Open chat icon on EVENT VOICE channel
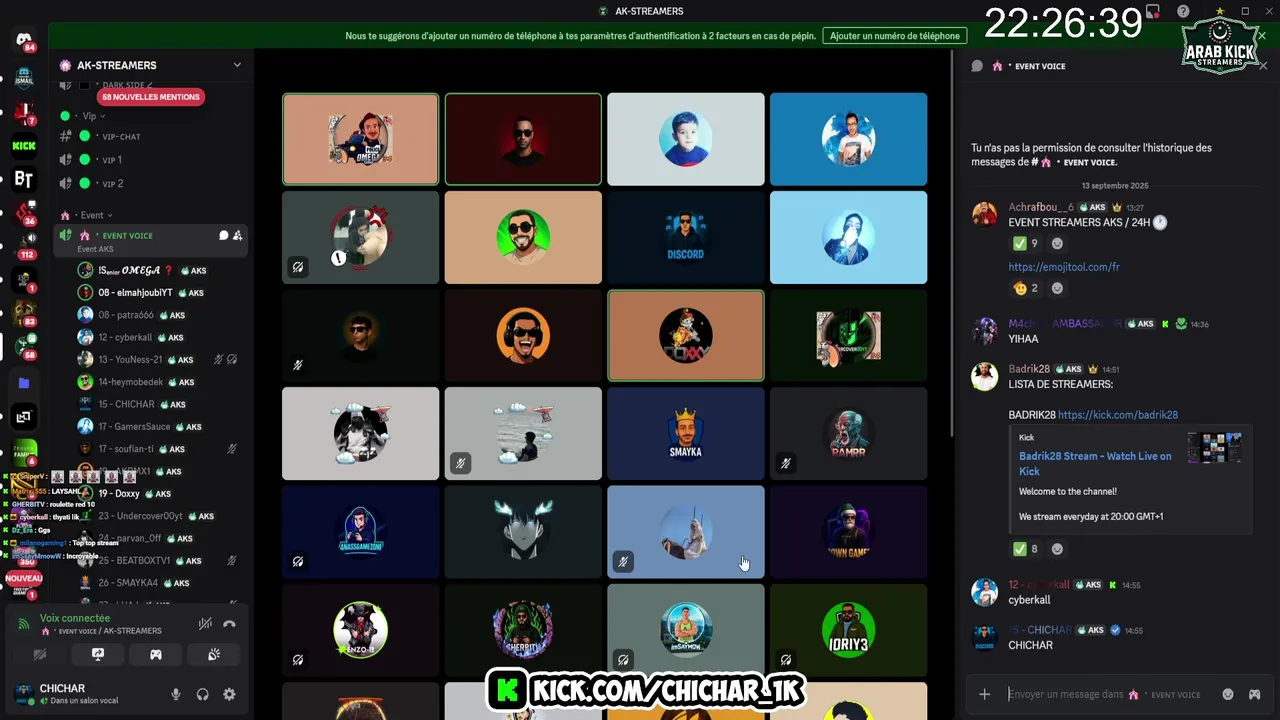The height and width of the screenshot is (720, 1280). point(224,236)
